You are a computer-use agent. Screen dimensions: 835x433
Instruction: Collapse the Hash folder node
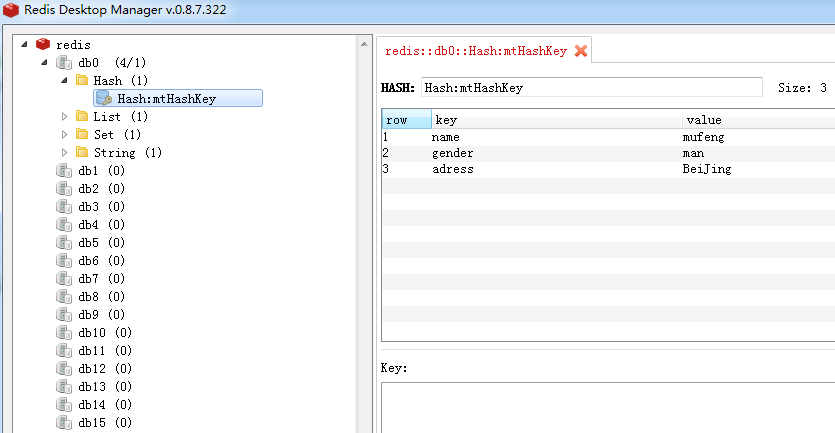64,80
